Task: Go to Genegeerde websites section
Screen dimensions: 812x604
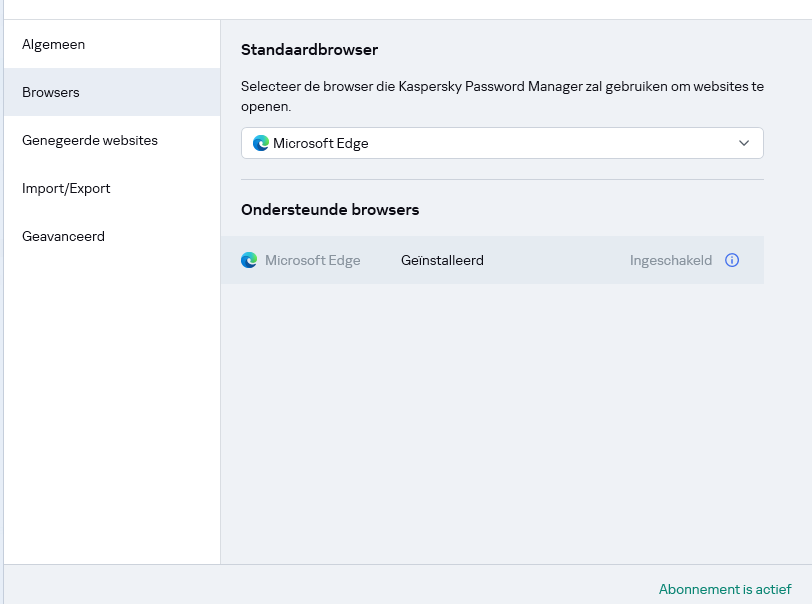Action: [112, 140]
